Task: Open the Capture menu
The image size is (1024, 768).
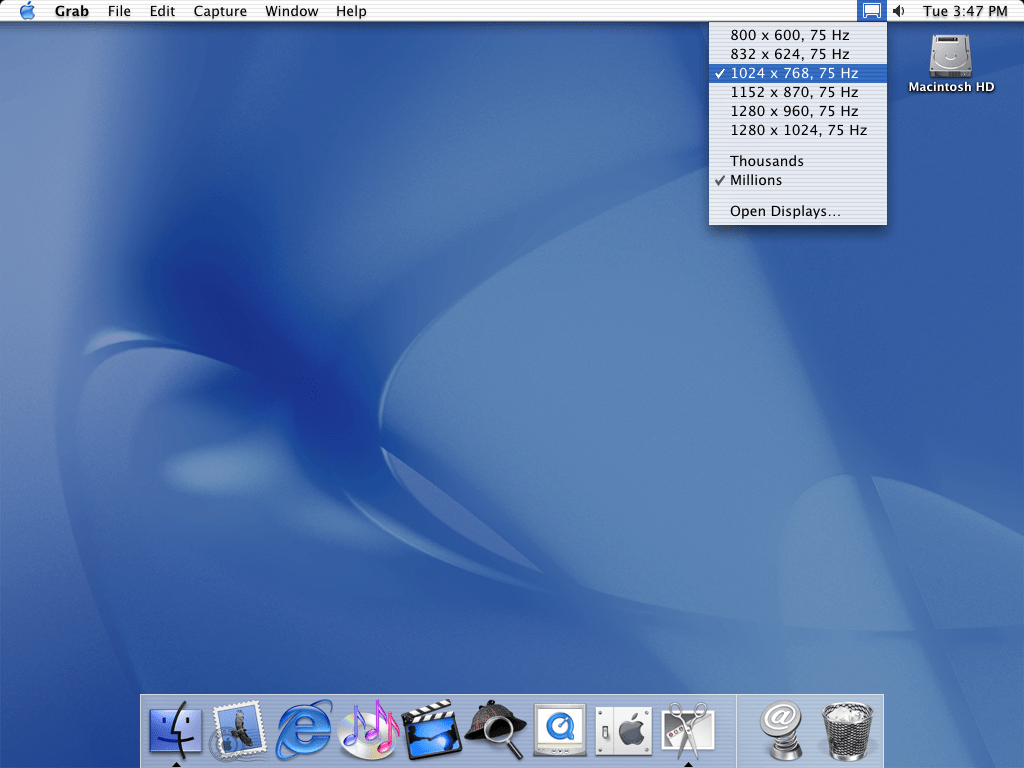Action: pos(220,11)
